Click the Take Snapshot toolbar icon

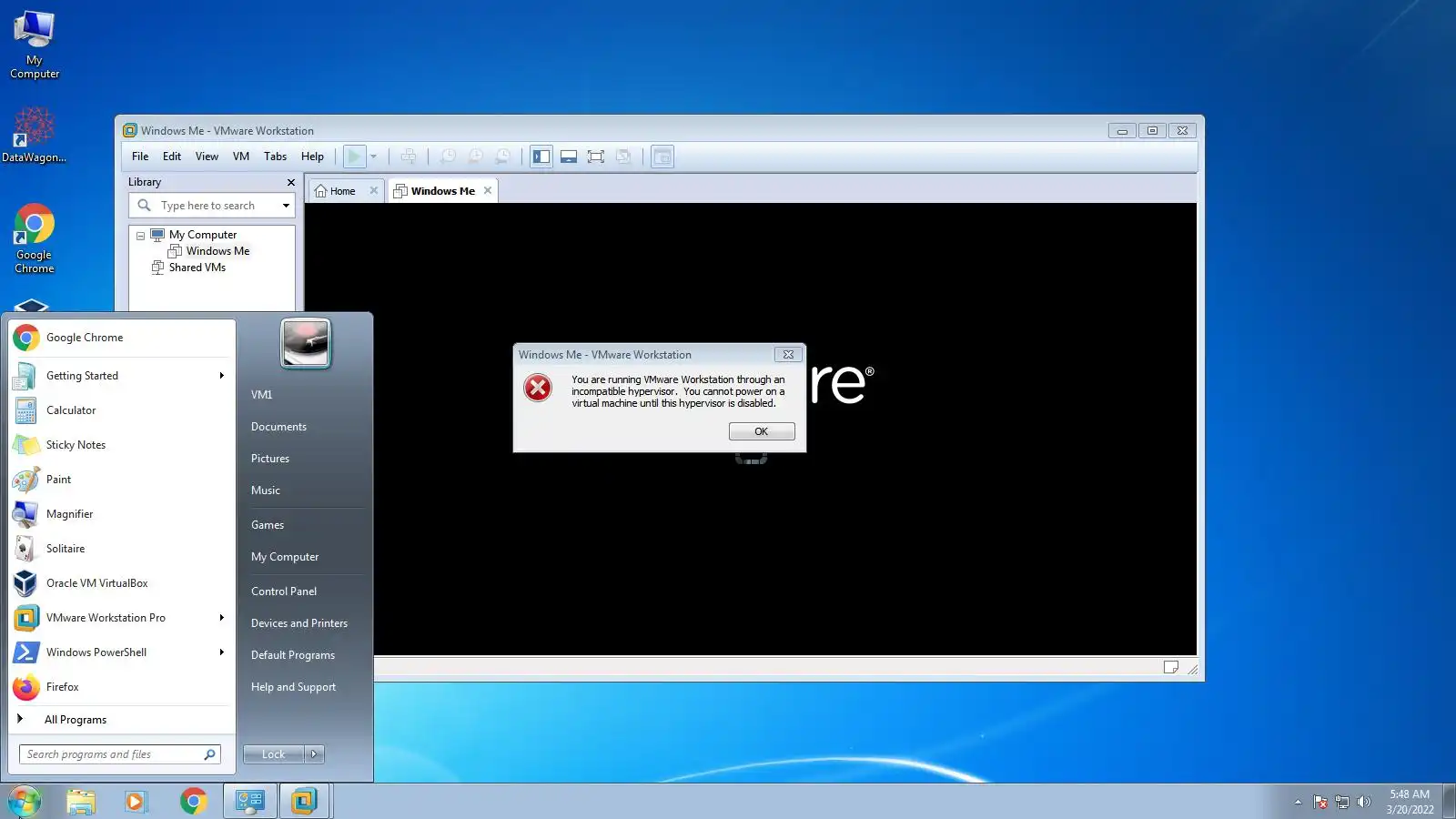tap(448, 157)
